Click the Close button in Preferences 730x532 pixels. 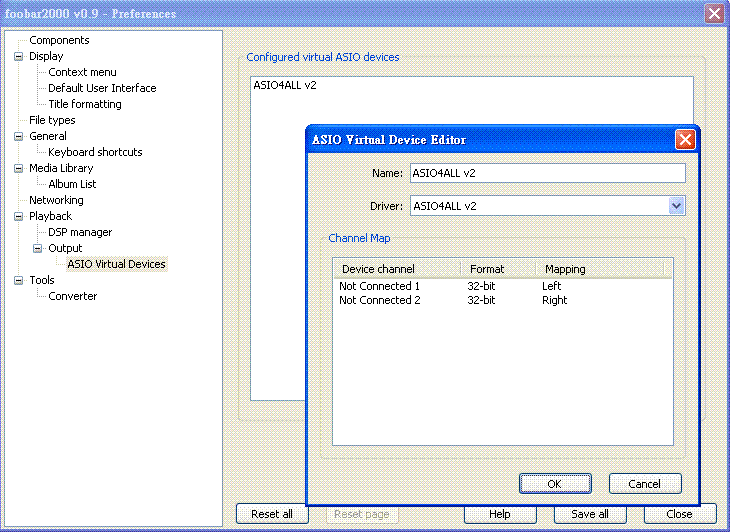coord(680,514)
